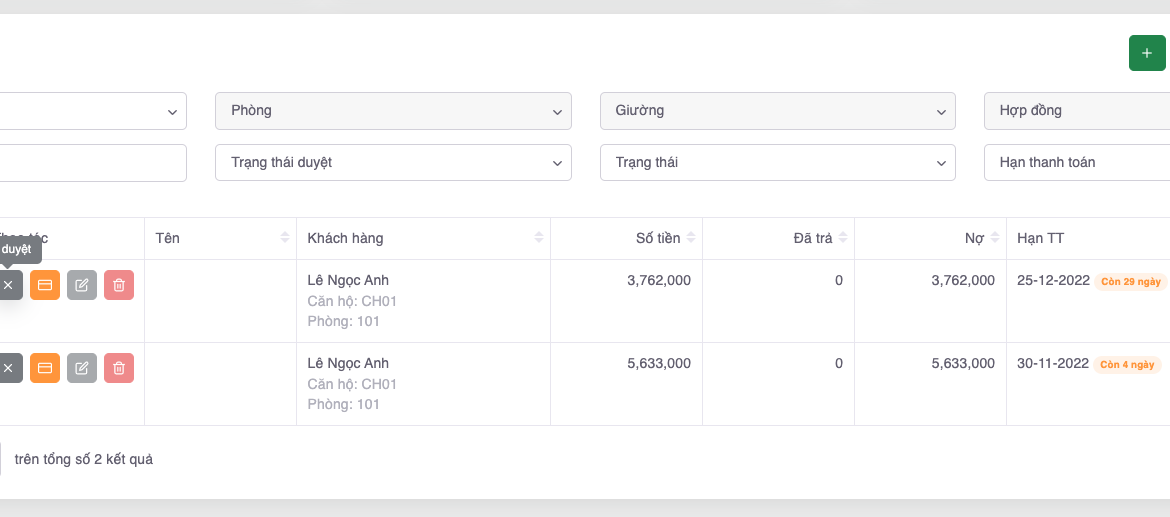Click the gray X icon in the first row
This screenshot has width=1170, height=517.
coord(8,285)
